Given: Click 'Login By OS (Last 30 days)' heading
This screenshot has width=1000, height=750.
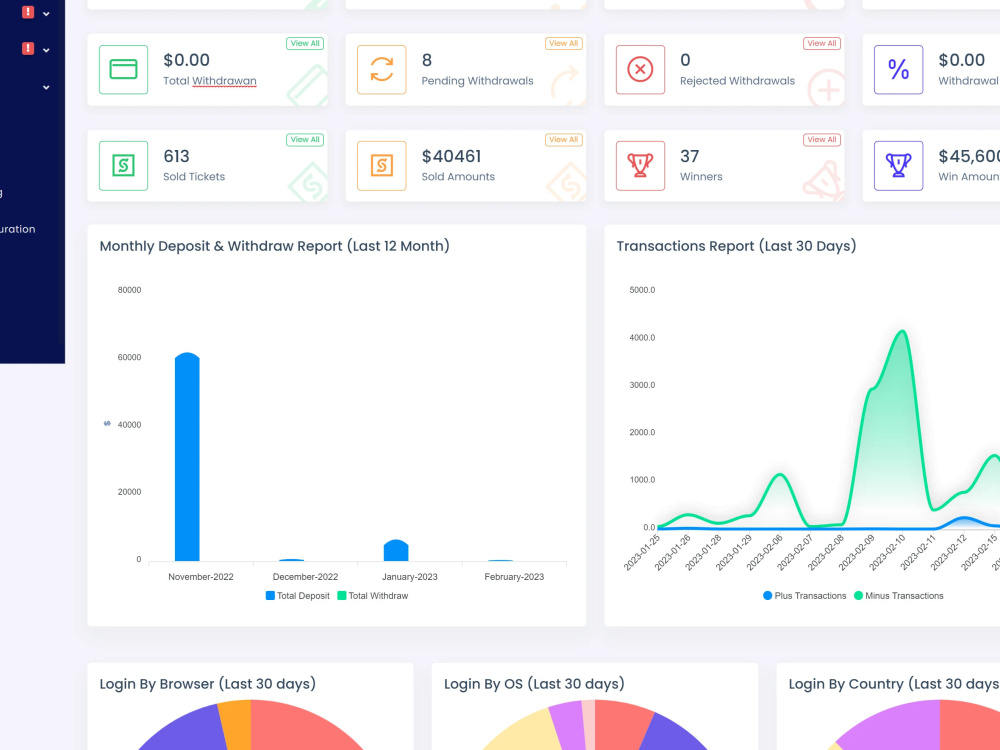Looking at the screenshot, I should click(534, 684).
